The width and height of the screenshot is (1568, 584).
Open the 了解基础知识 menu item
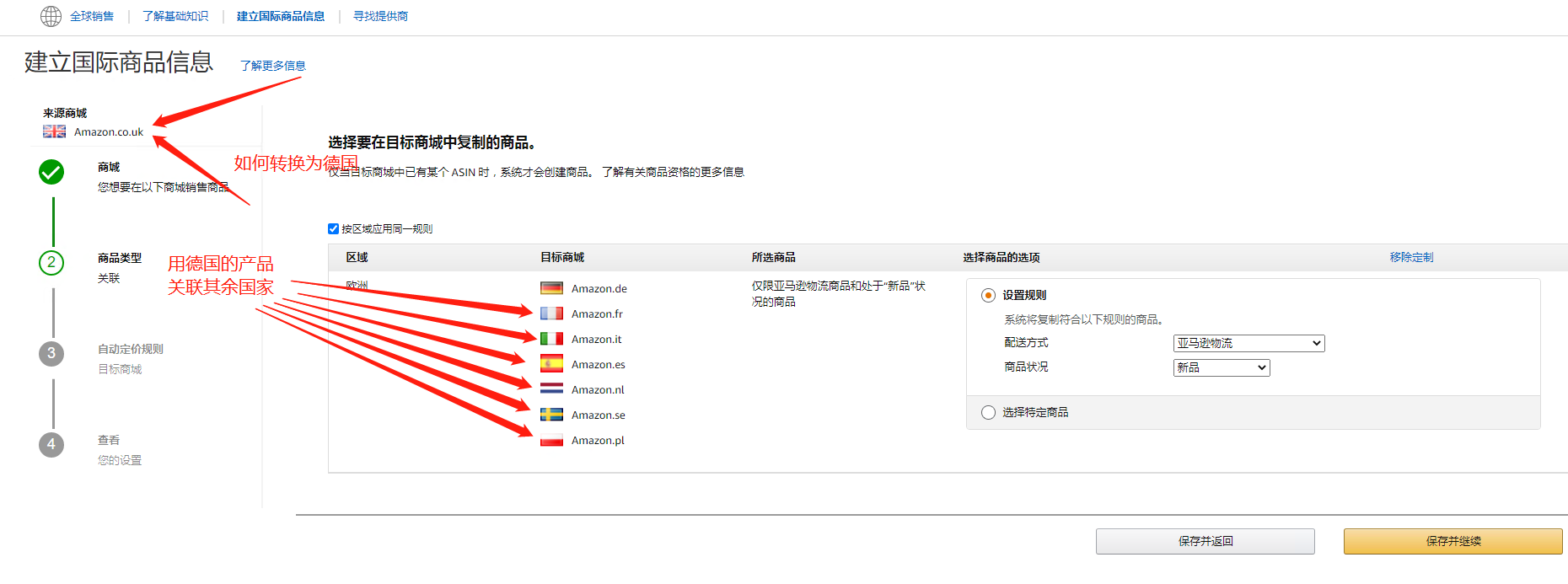pos(175,16)
